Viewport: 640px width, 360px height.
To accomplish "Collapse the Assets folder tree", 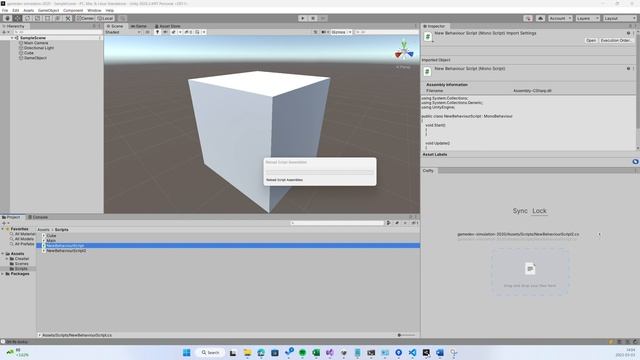I will 2,254.
